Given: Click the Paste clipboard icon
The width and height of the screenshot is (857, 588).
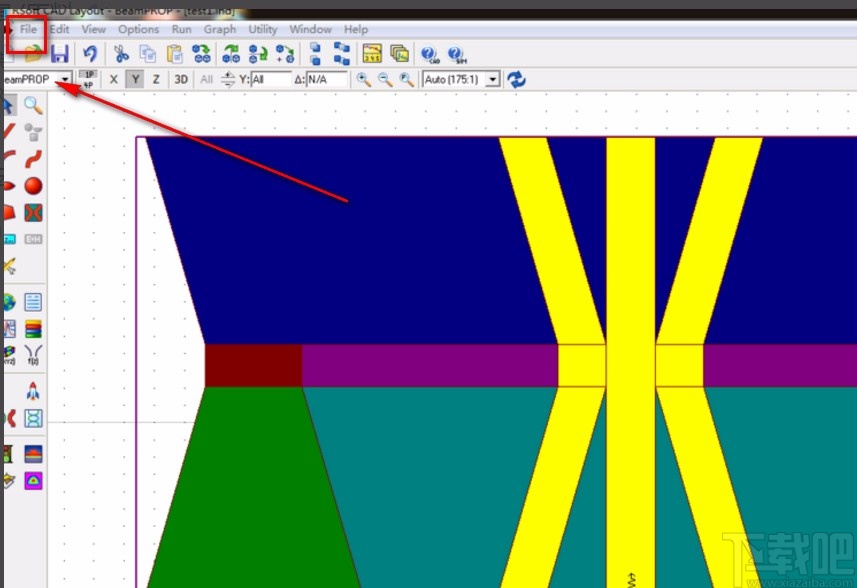Looking at the screenshot, I should 177,54.
